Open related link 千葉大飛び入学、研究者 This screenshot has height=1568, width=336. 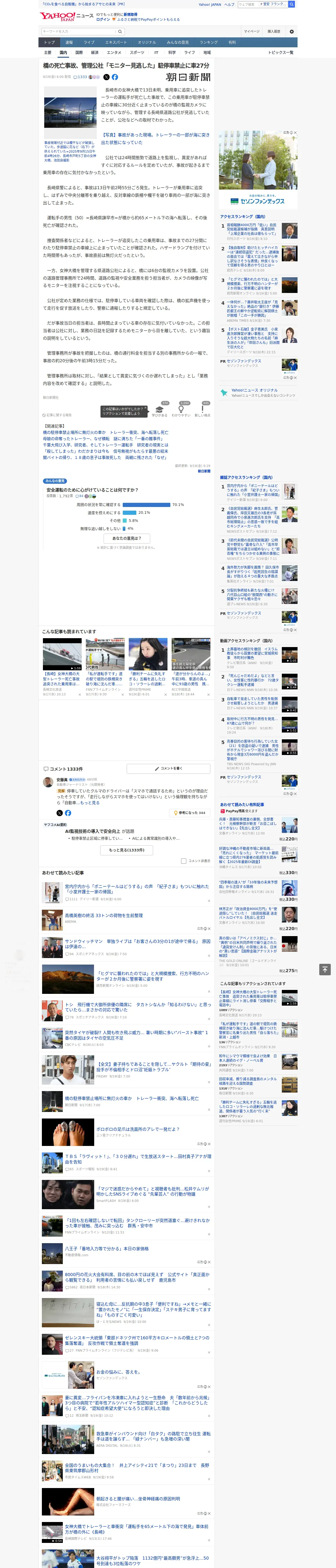pyautogui.click(x=105, y=445)
